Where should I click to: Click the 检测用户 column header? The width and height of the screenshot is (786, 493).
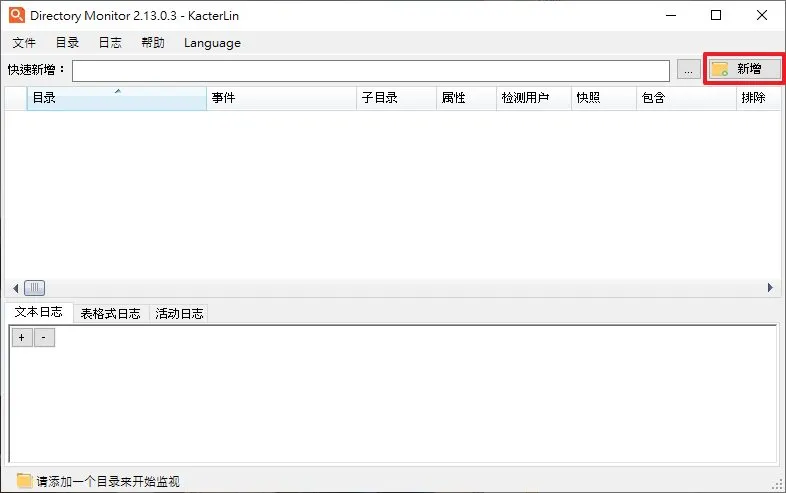pos(534,98)
